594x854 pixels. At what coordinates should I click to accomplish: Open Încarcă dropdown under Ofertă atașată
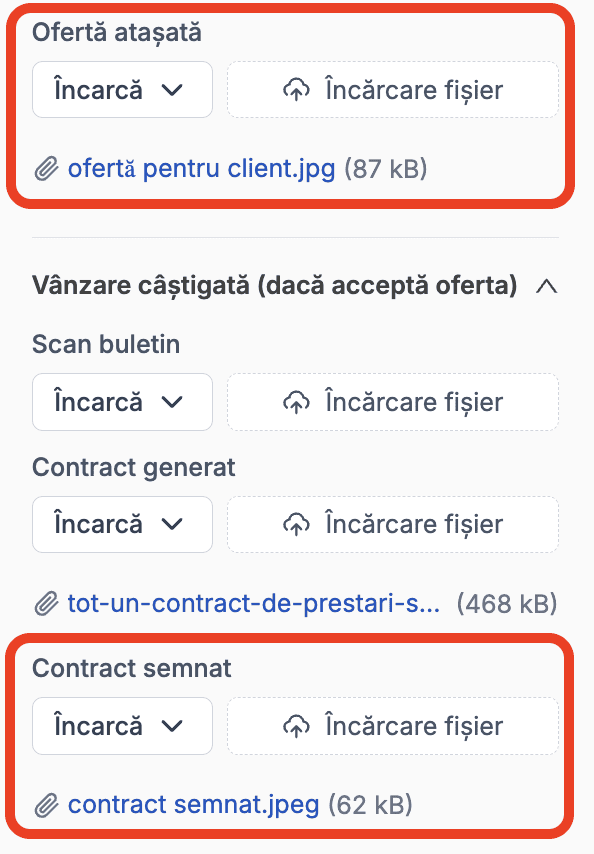click(x=122, y=90)
